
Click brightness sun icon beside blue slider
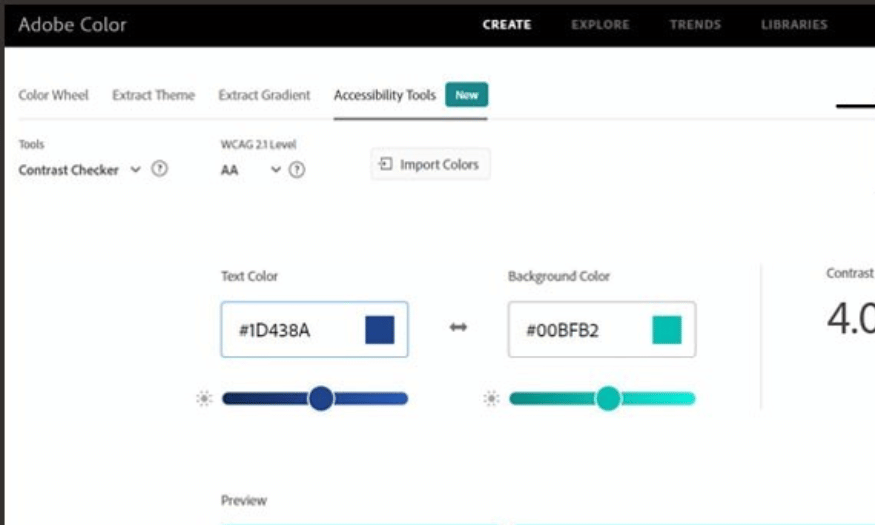[x=204, y=398]
